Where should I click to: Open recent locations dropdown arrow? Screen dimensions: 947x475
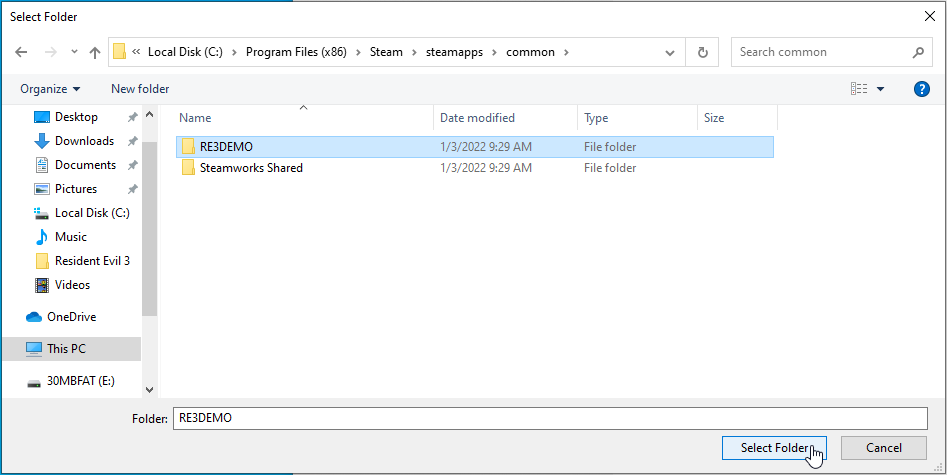coord(74,53)
